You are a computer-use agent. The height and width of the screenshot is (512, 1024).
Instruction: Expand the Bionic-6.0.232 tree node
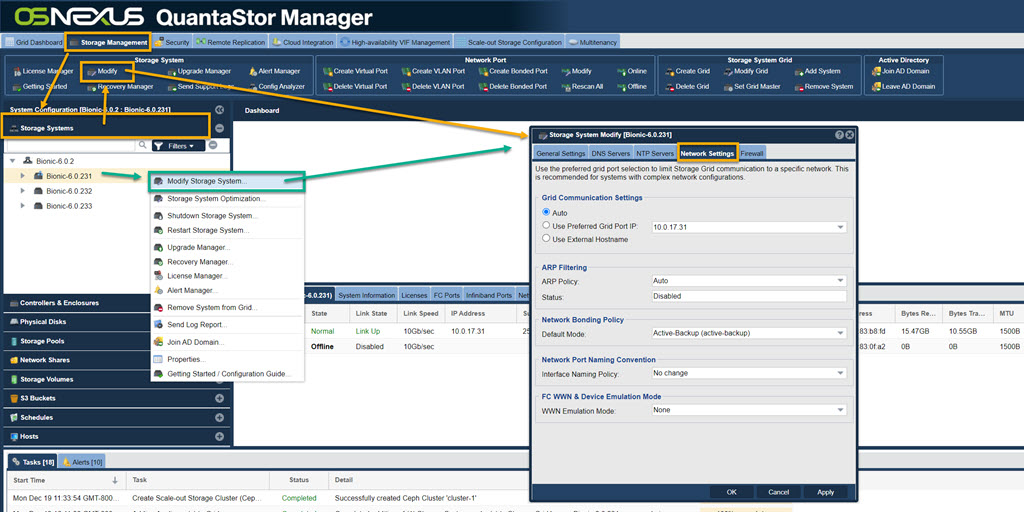(24, 191)
